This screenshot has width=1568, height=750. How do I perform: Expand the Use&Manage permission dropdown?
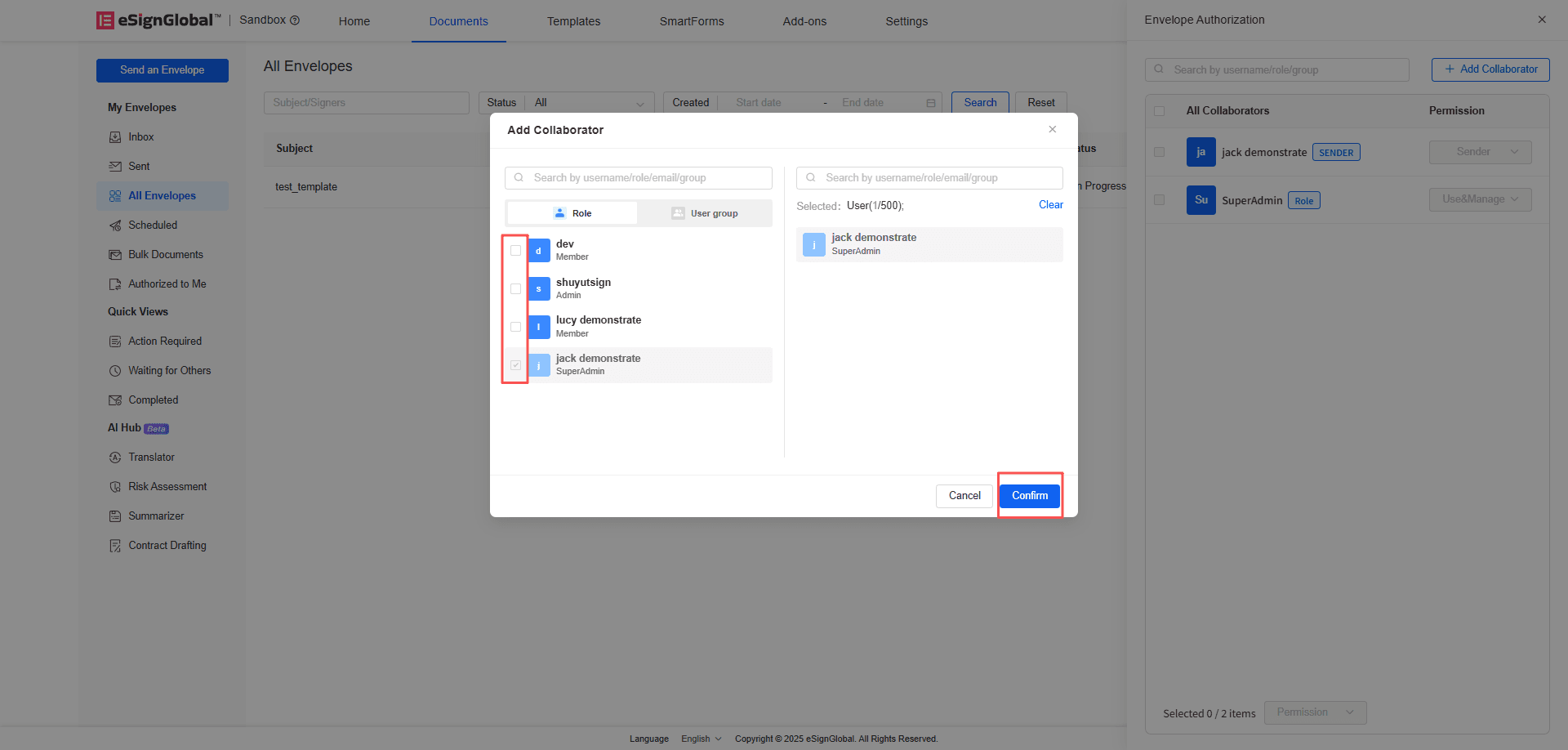click(x=1479, y=199)
